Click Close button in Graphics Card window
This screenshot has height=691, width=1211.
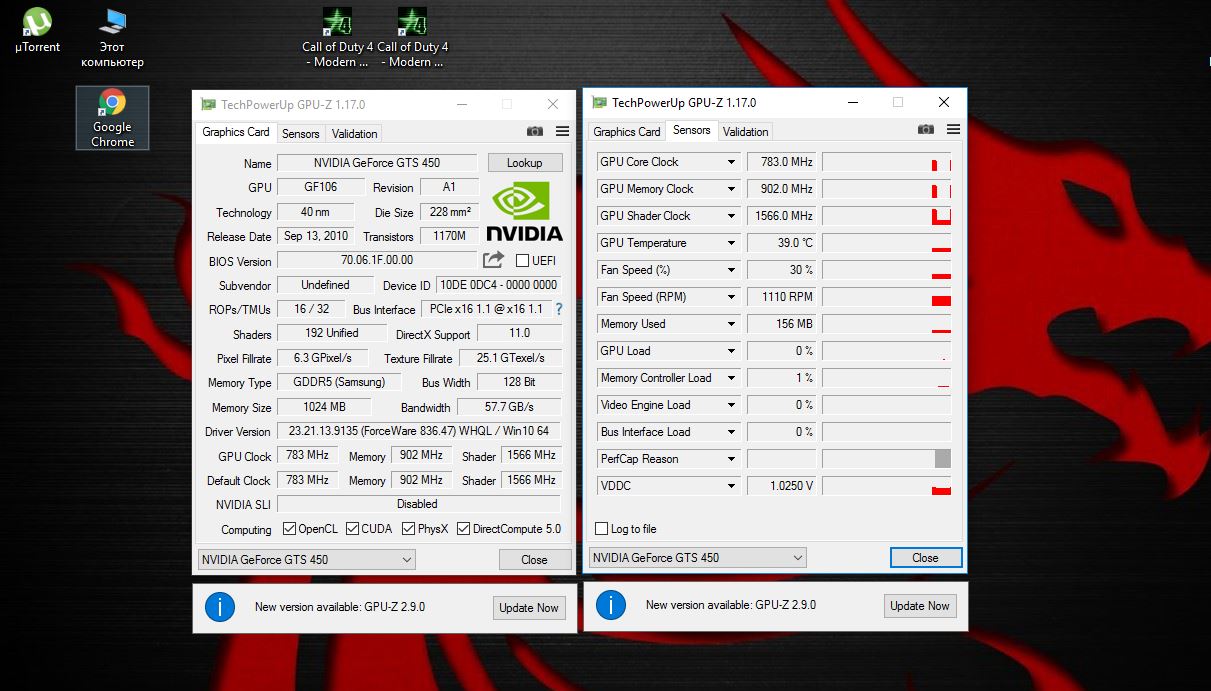(x=535, y=560)
